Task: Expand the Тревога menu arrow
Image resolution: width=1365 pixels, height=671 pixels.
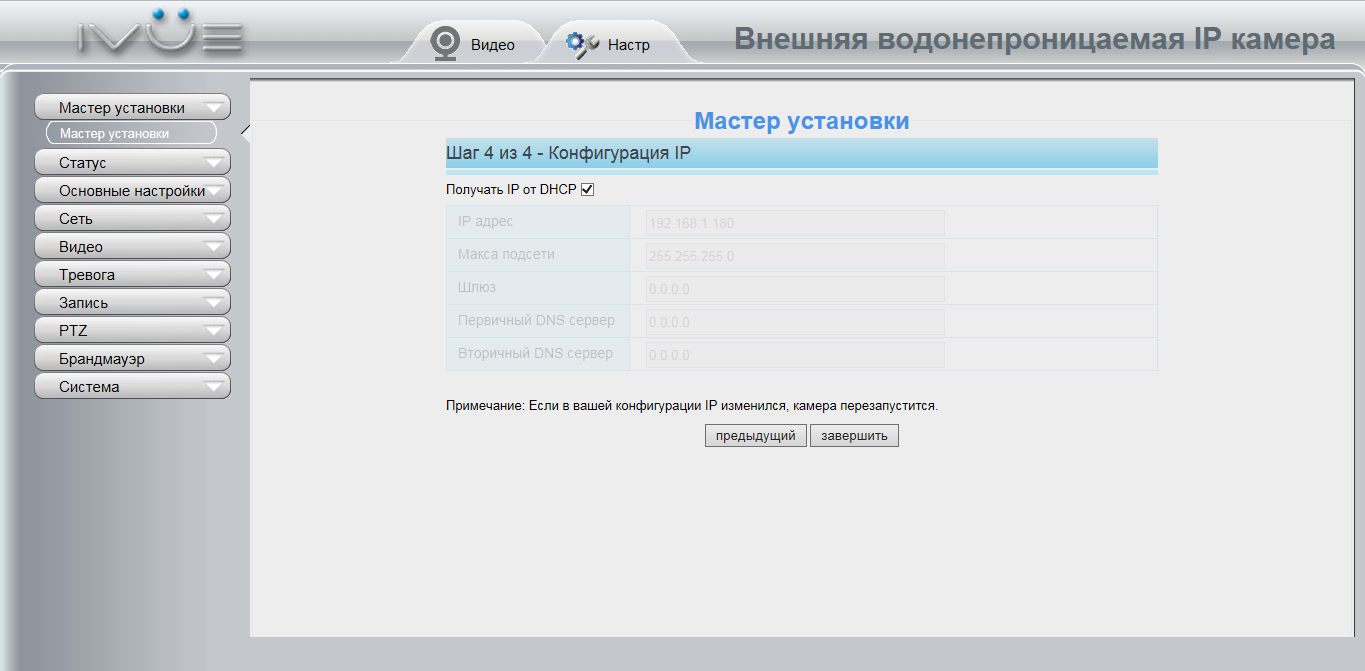Action: (214, 274)
